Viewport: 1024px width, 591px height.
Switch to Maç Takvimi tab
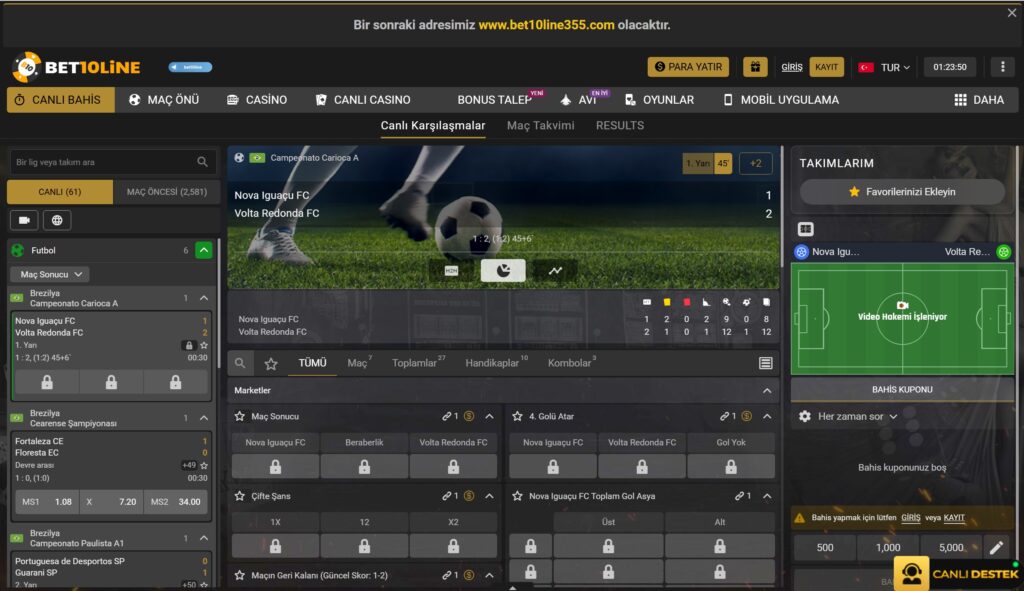[540, 125]
